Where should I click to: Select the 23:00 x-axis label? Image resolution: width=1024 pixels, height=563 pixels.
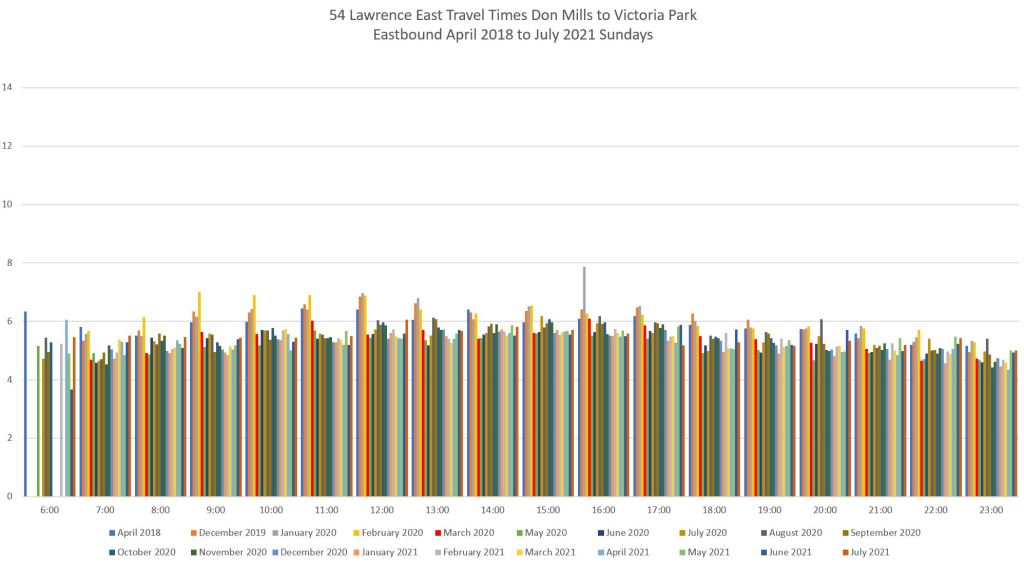point(991,510)
